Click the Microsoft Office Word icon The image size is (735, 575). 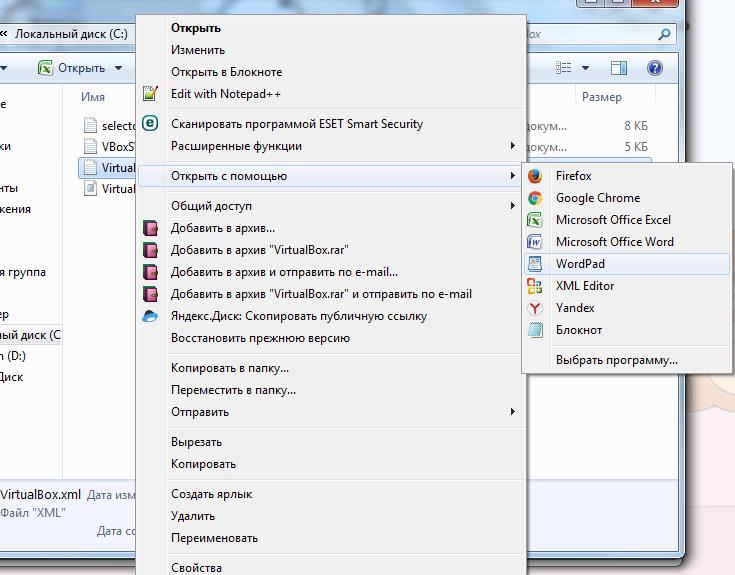[535, 242]
